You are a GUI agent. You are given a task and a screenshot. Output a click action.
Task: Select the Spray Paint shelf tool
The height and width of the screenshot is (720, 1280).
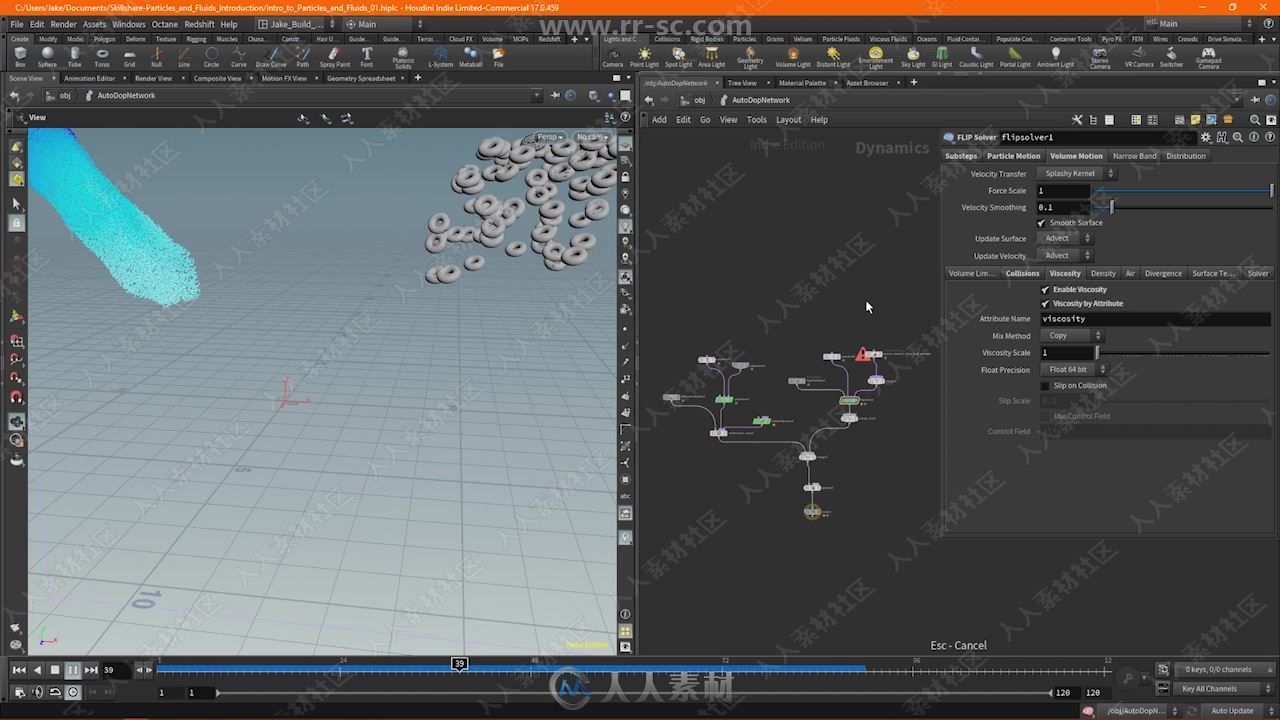coord(335,57)
